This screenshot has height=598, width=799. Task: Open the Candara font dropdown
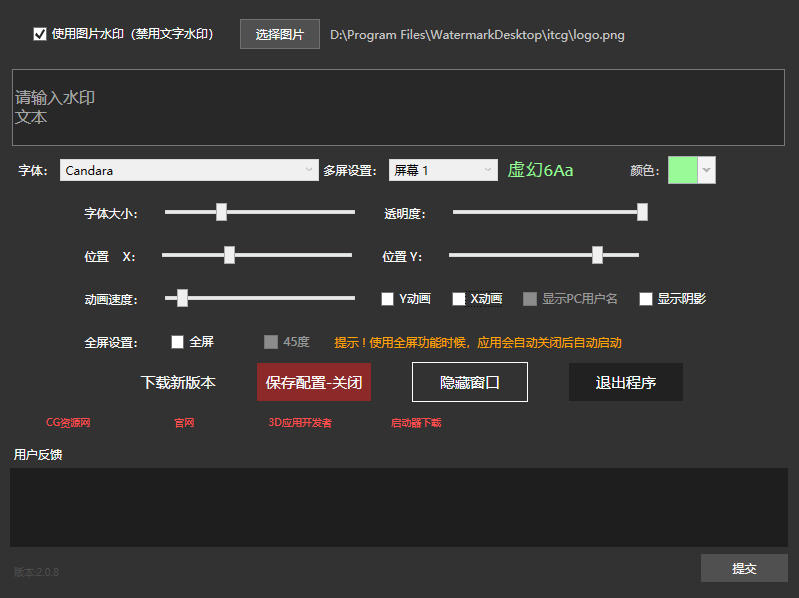pos(189,170)
